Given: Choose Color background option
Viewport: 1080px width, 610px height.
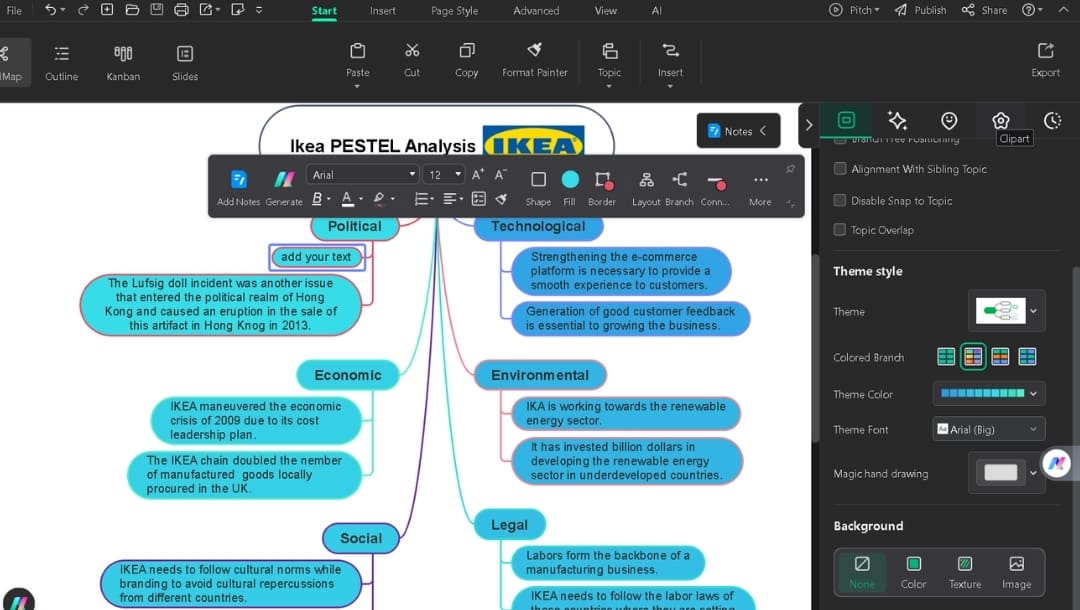Looking at the screenshot, I should tap(913, 572).
